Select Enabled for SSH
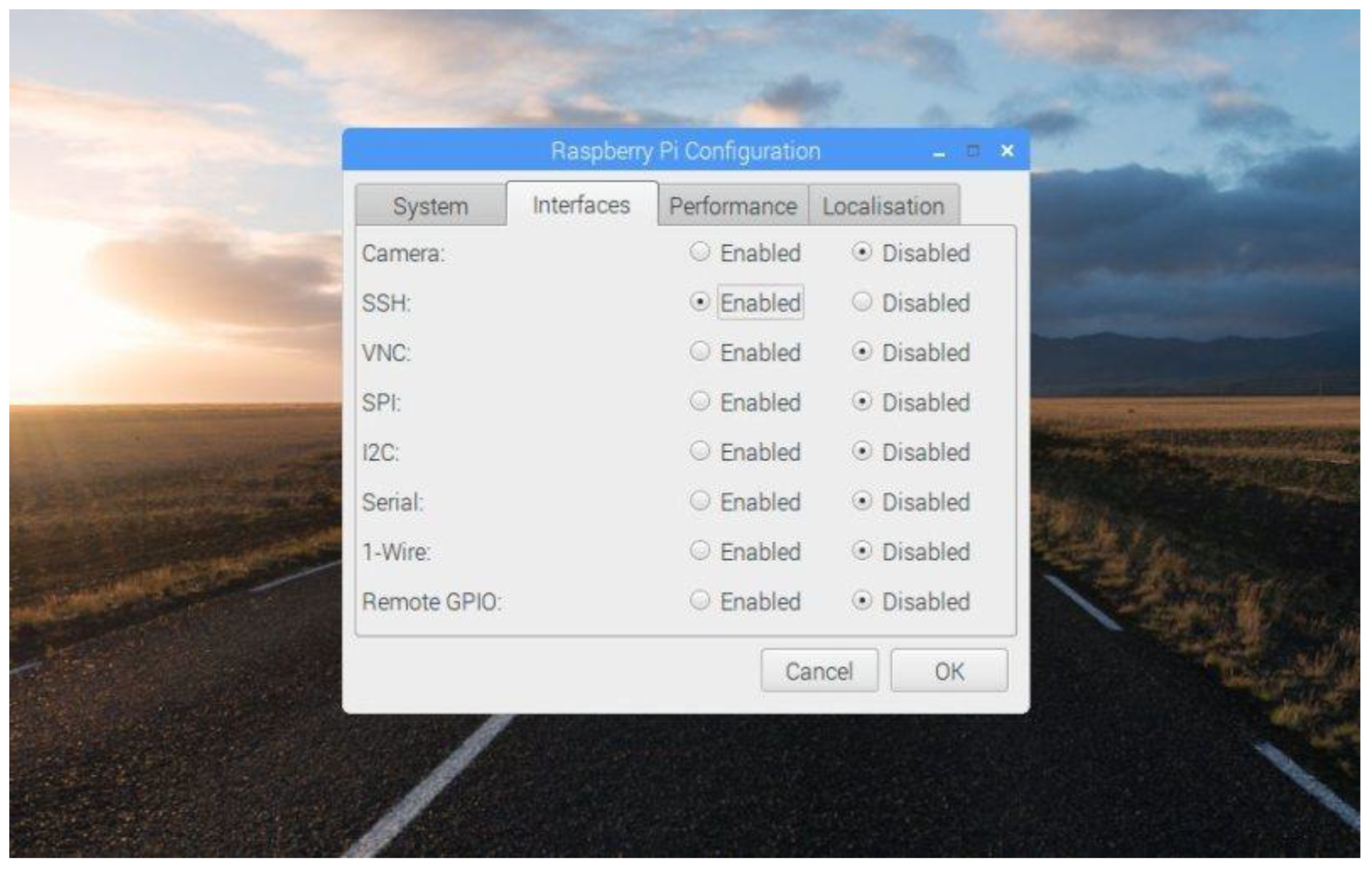The height and width of the screenshot is (869, 1372). click(700, 302)
